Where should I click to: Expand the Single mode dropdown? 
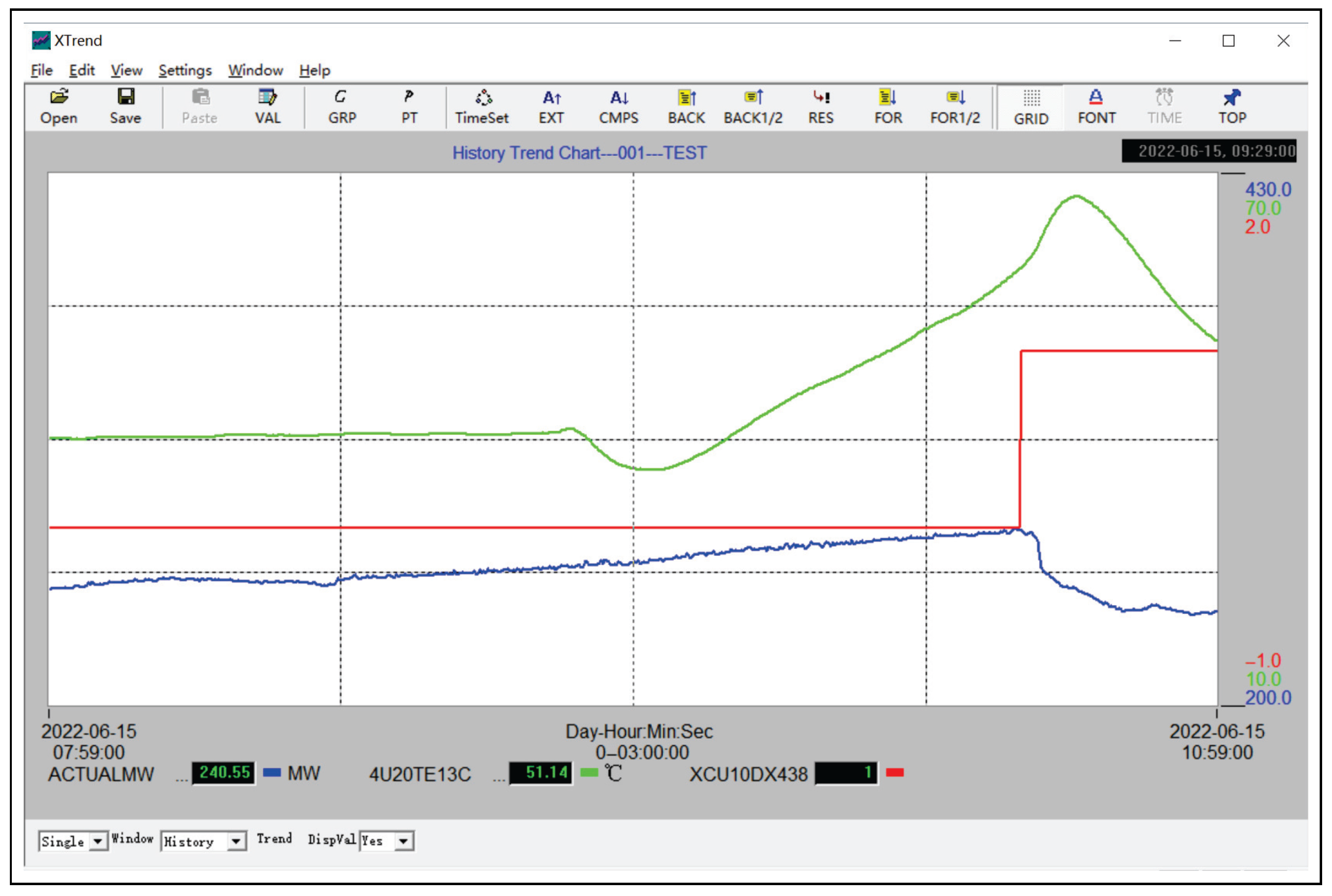click(x=98, y=841)
